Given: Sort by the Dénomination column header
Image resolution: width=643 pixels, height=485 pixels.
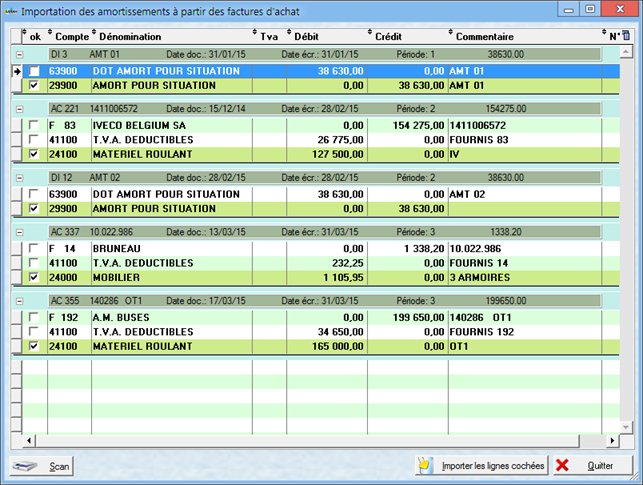Looking at the screenshot, I should [172, 36].
